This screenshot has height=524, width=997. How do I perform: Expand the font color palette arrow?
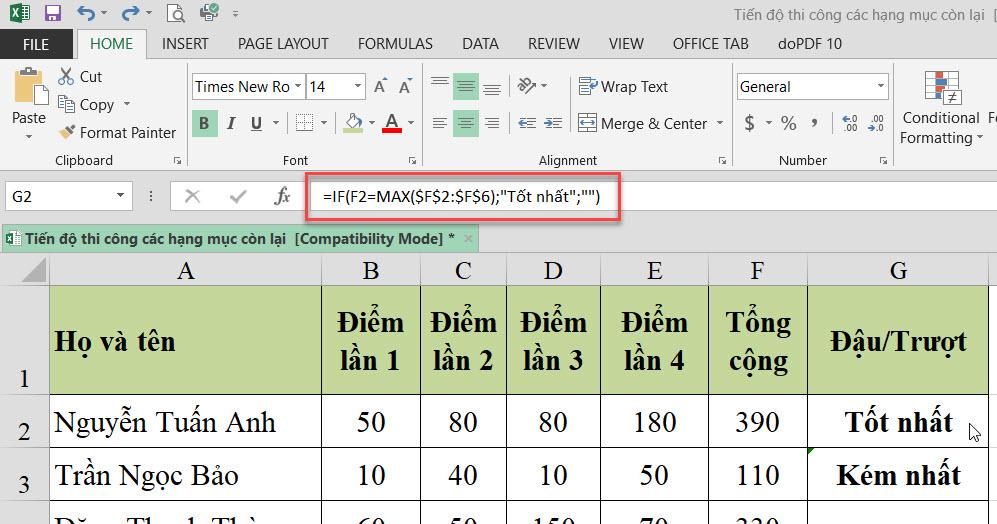coord(411,123)
